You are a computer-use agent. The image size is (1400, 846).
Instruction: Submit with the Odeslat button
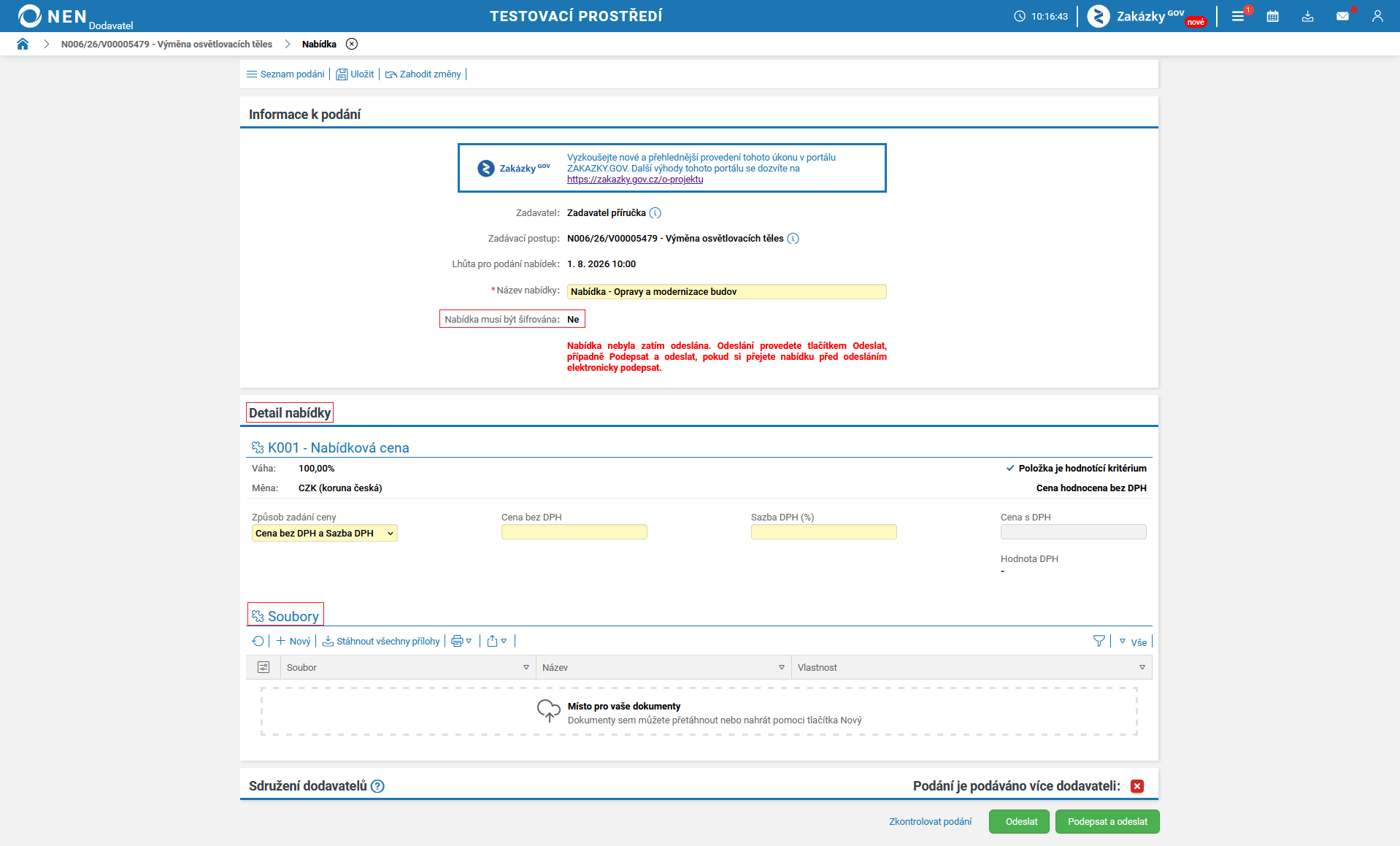(1019, 822)
